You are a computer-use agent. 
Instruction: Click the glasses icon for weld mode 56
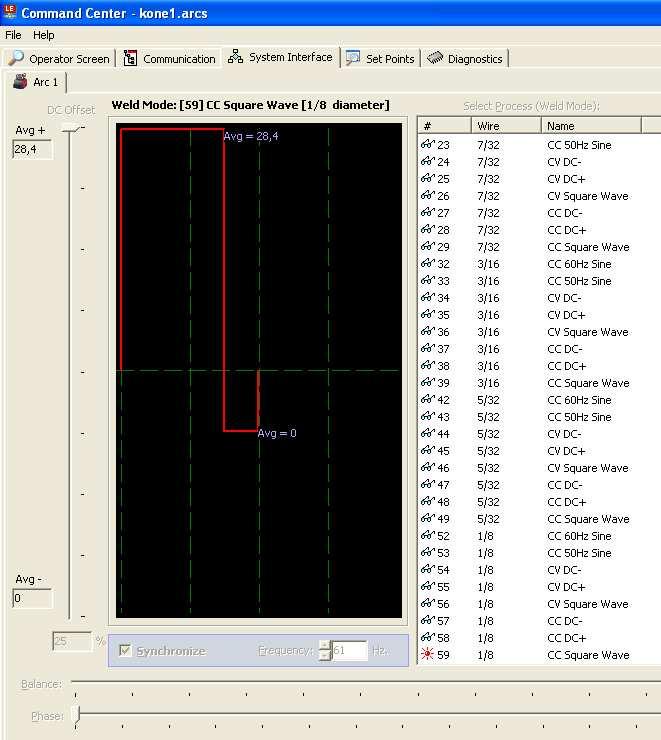point(427,603)
